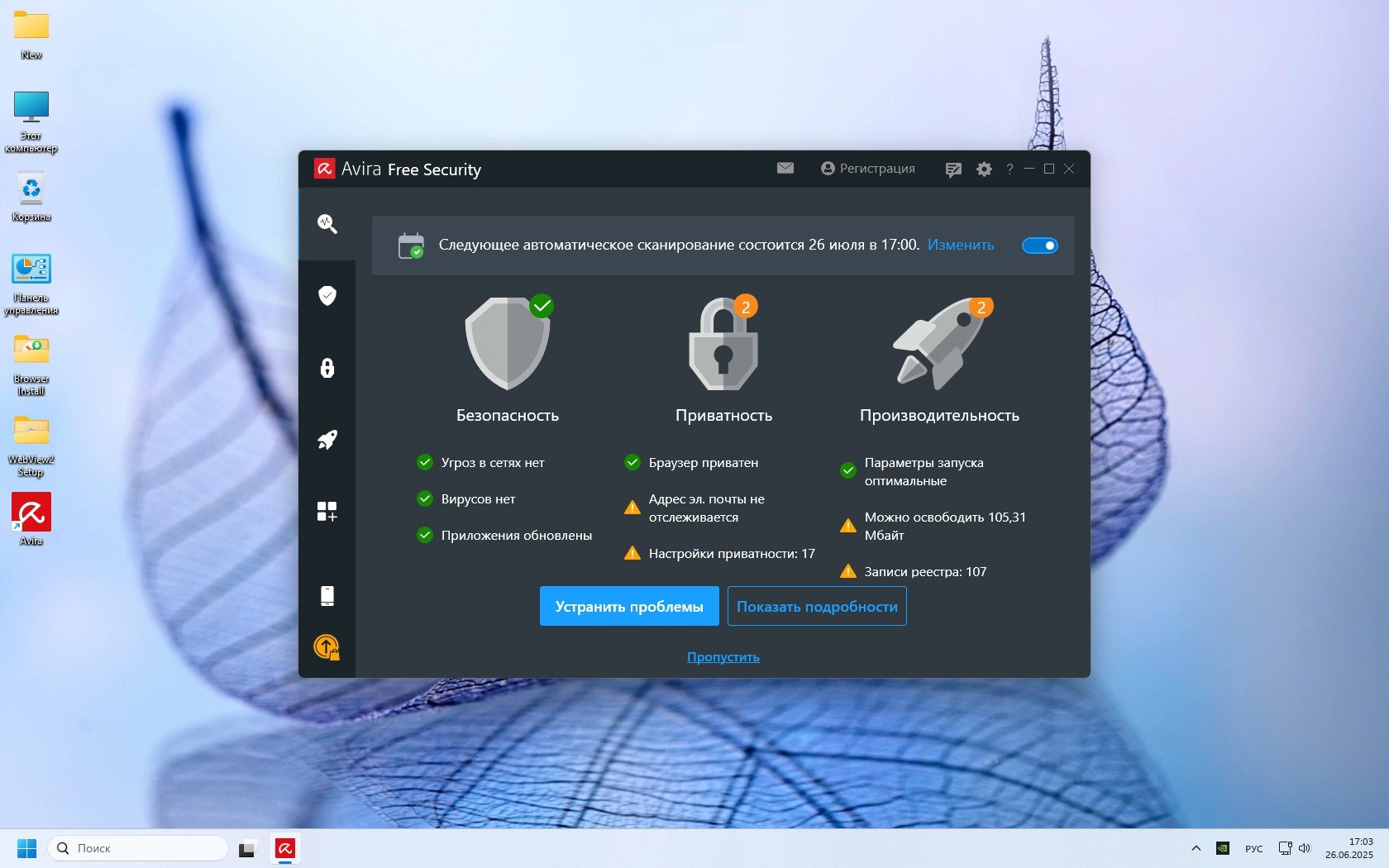Click the Avira logo in title bar
Image resolution: width=1389 pixels, height=868 pixels.
pyautogui.click(x=324, y=169)
